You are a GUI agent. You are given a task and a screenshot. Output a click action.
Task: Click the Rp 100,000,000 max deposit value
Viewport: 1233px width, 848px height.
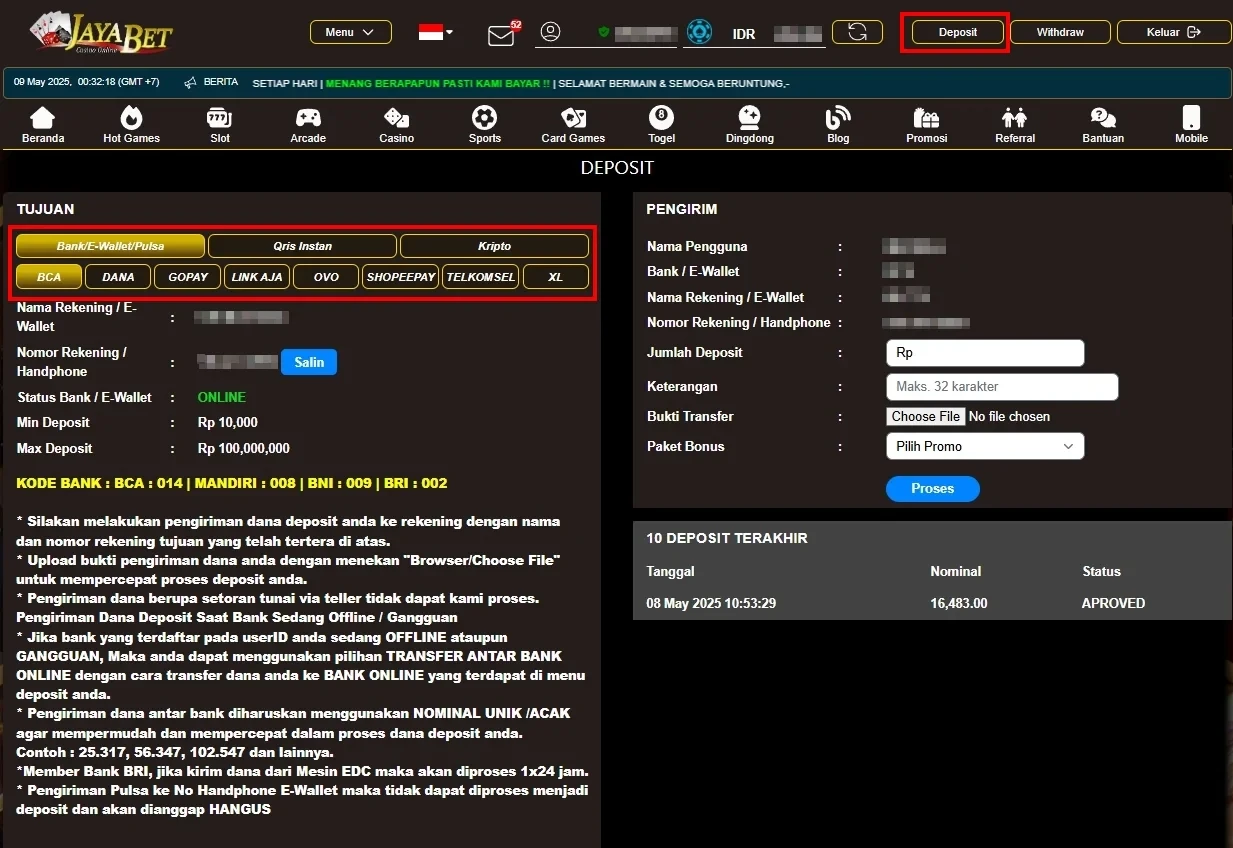pos(244,448)
